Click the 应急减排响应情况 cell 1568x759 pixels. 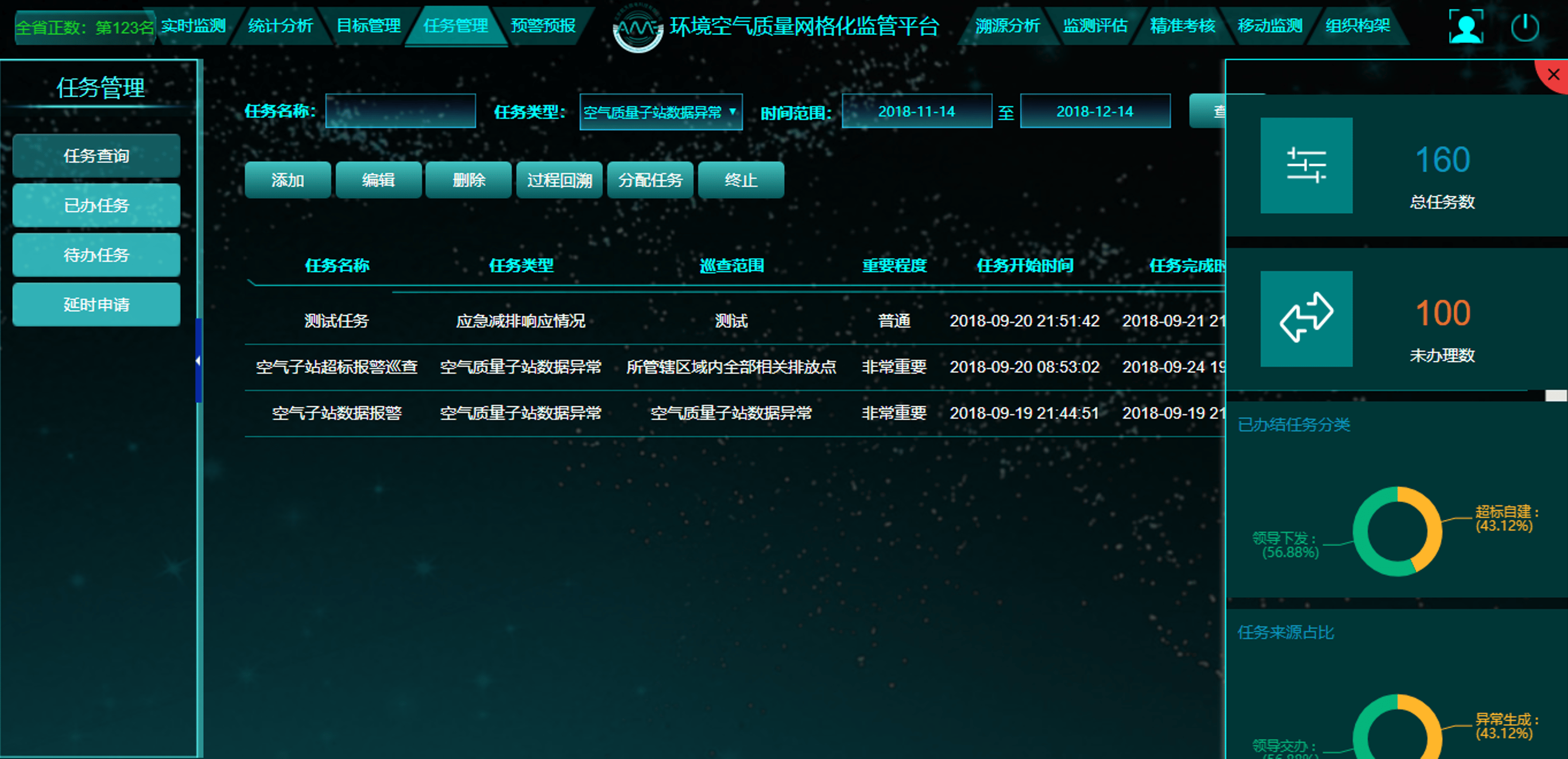click(521, 321)
